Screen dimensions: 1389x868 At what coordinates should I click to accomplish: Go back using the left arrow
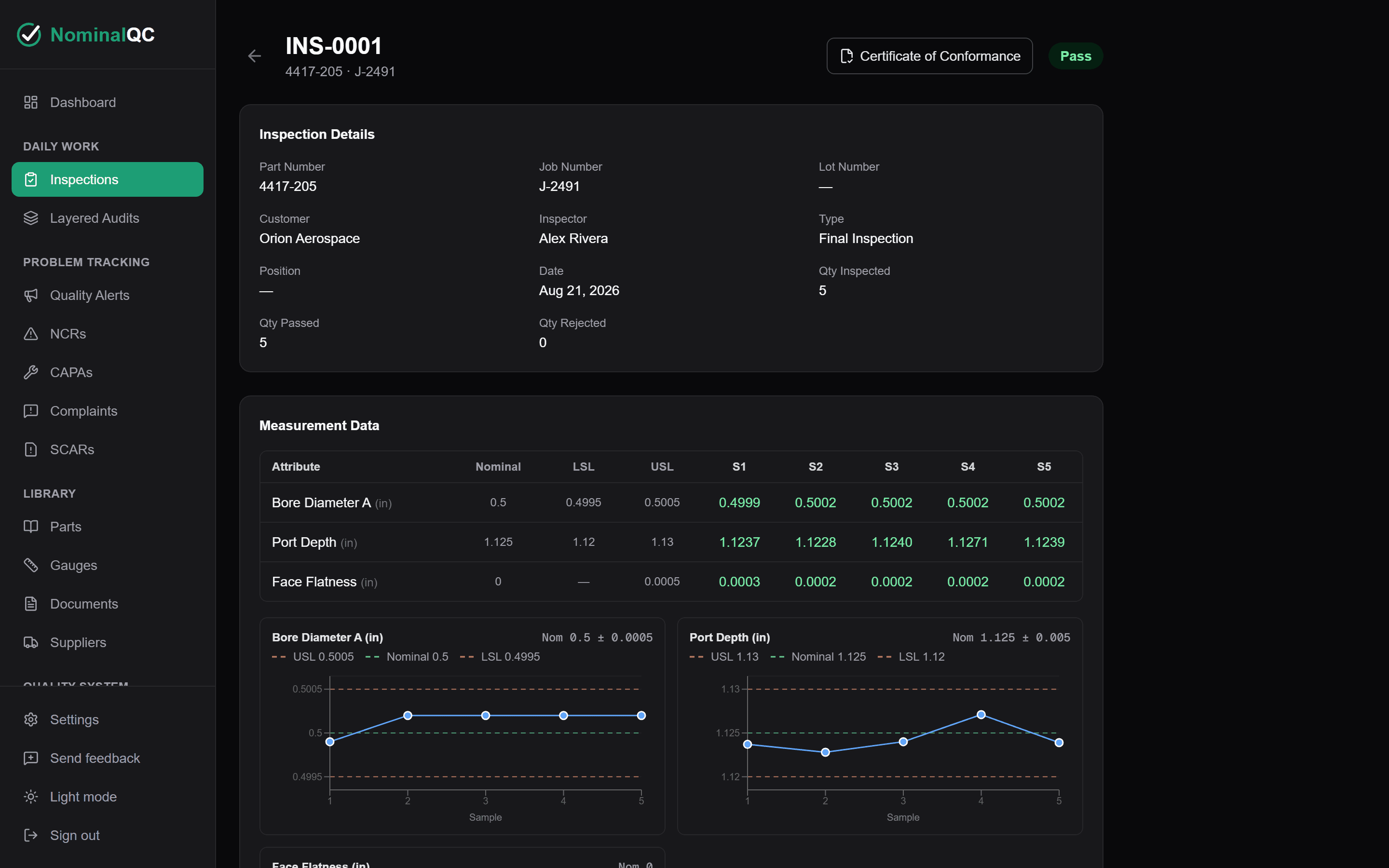click(254, 55)
